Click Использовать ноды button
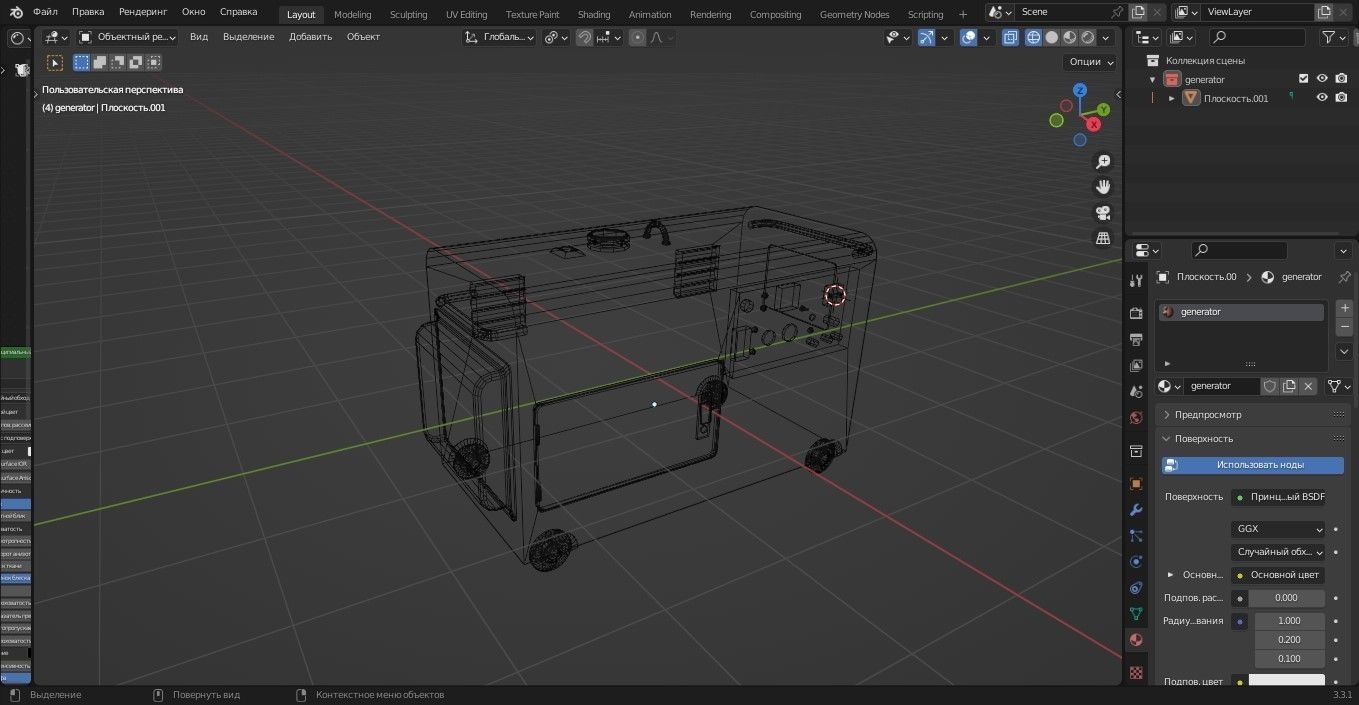This screenshot has height=705, width=1359. (x=1253, y=465)
